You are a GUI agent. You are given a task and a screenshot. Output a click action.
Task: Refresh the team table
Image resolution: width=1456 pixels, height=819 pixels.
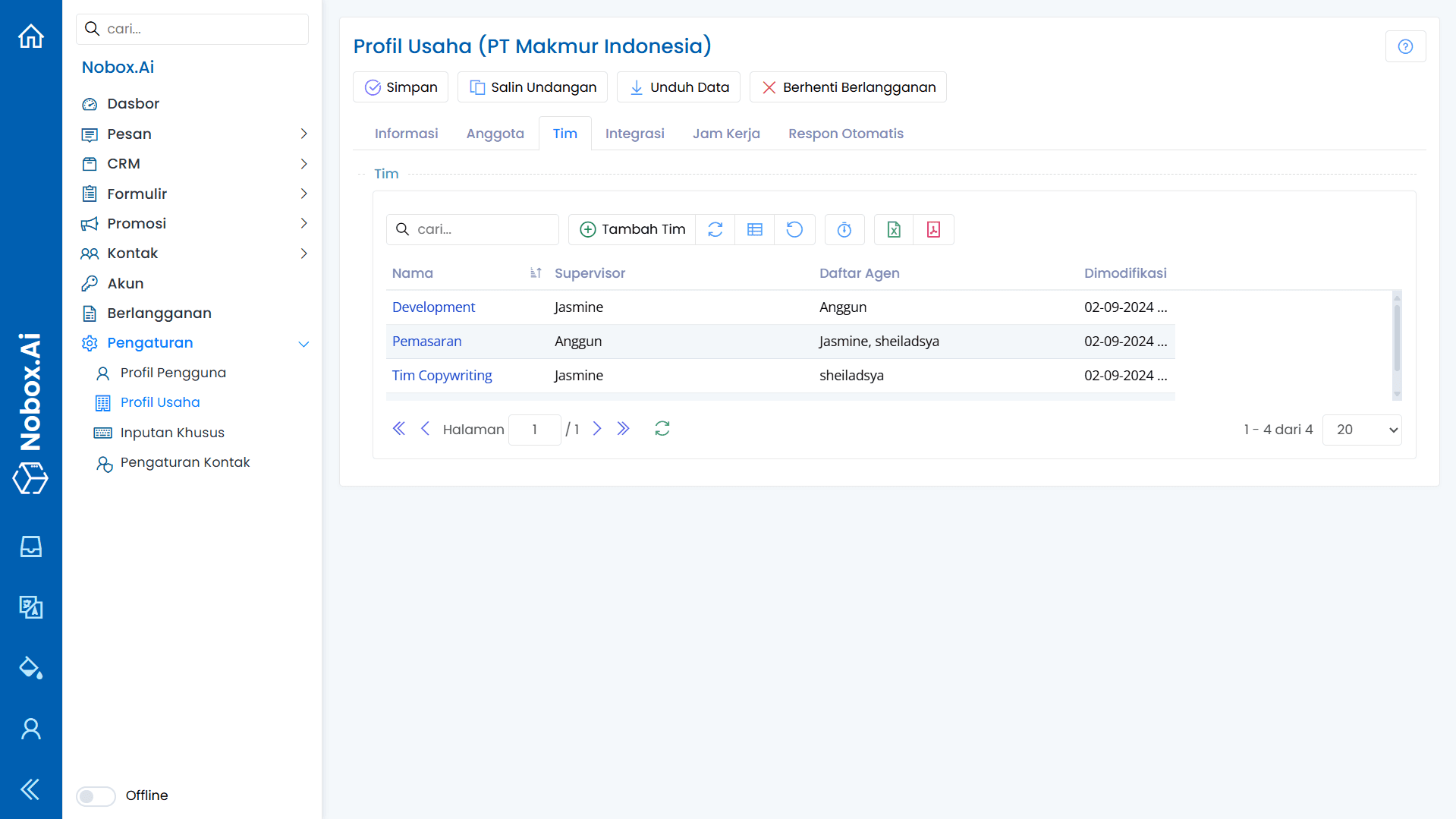(714, 229)
